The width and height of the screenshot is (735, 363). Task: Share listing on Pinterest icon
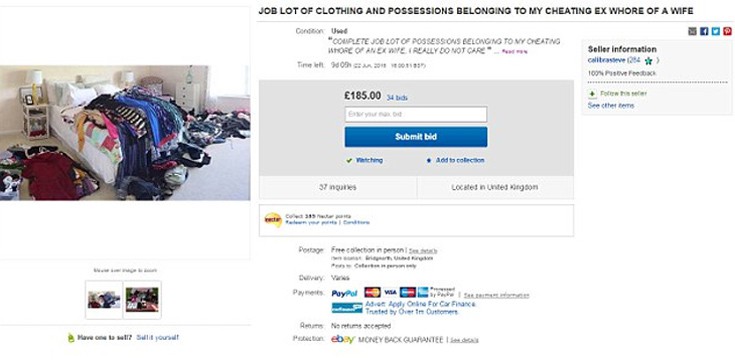[x=727, y=31]
